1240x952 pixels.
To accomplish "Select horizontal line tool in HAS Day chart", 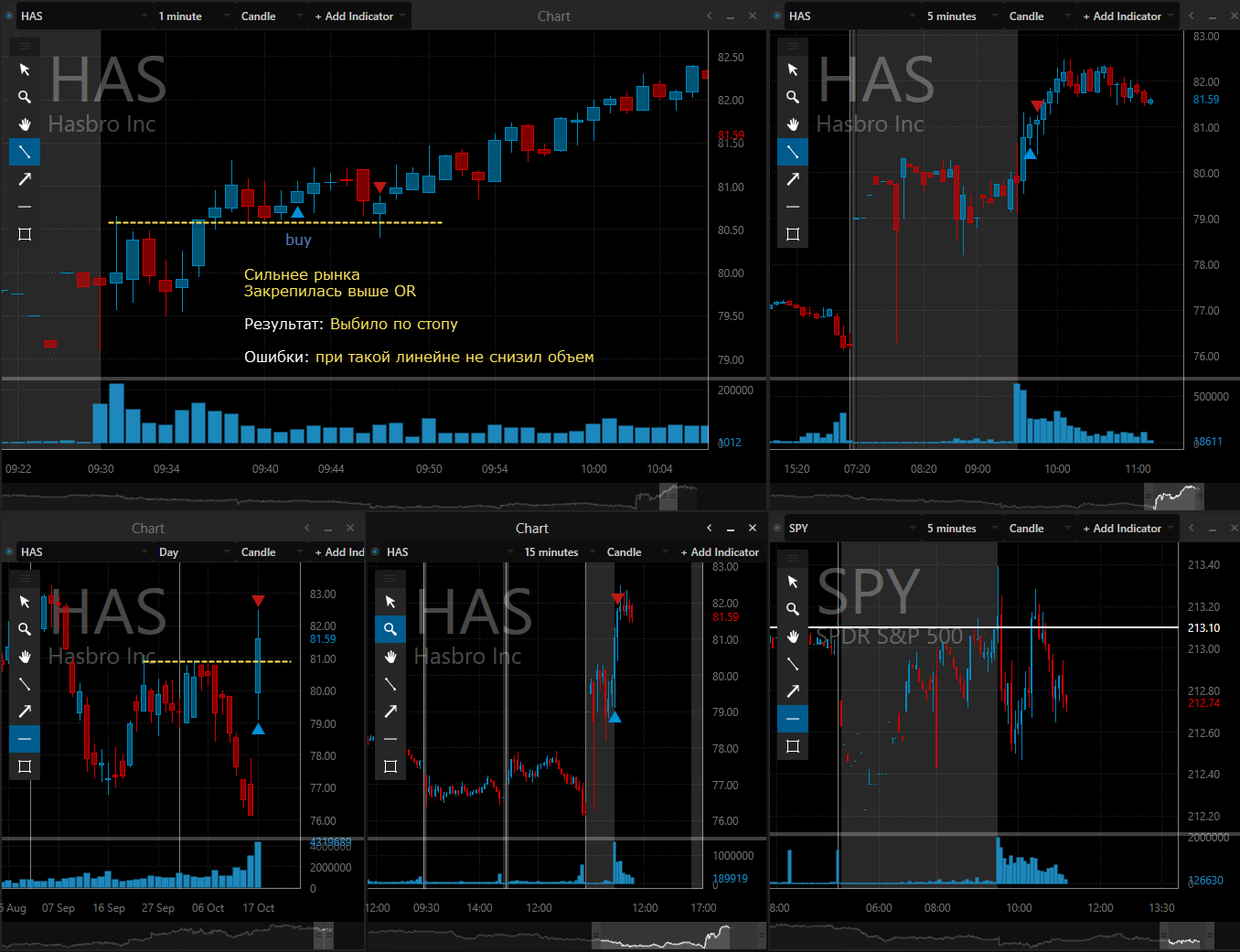I will pos(25,739).
